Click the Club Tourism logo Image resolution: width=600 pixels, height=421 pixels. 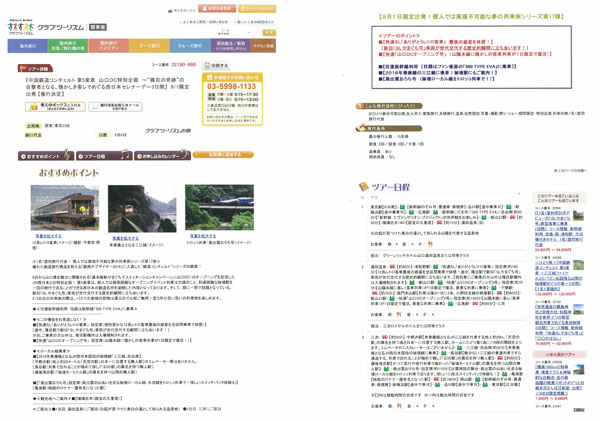coord(45,28)
